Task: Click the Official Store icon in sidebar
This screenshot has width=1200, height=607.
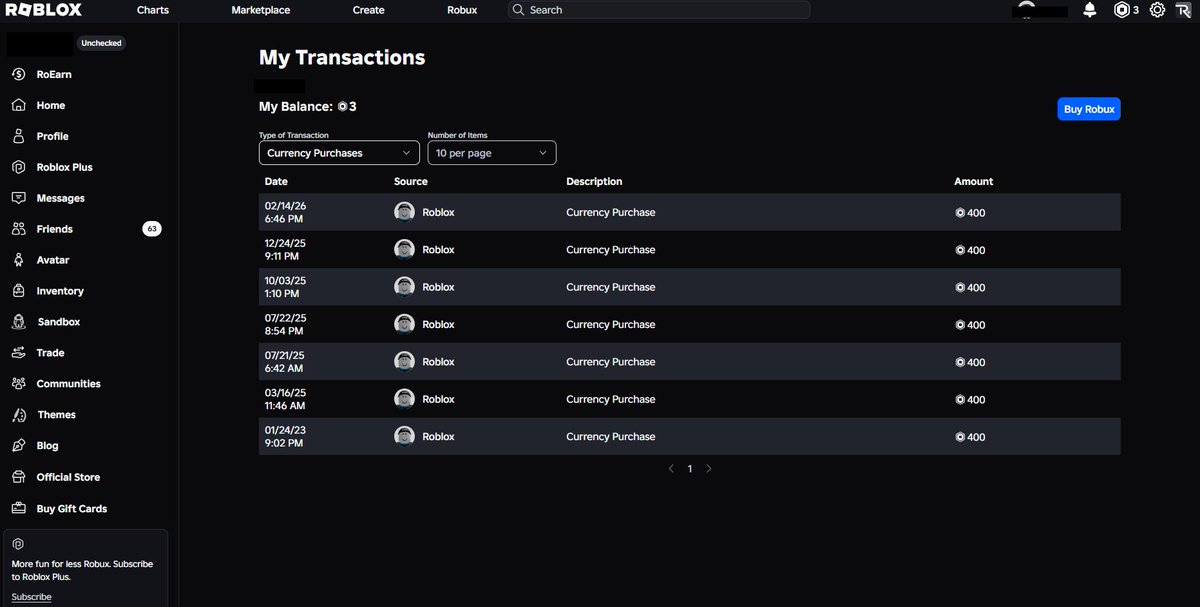Action: pyautogui.click(x=18, y=477)
